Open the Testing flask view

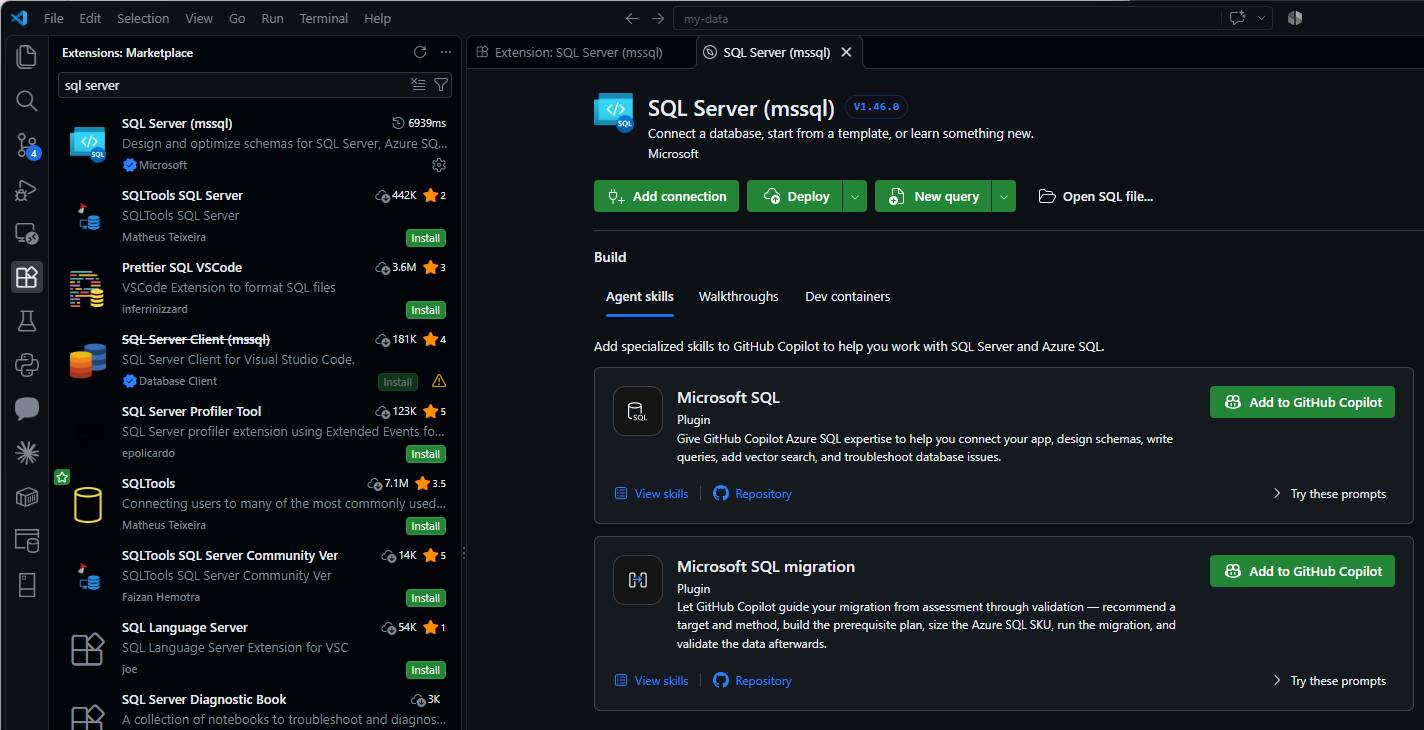click(27, 321)
